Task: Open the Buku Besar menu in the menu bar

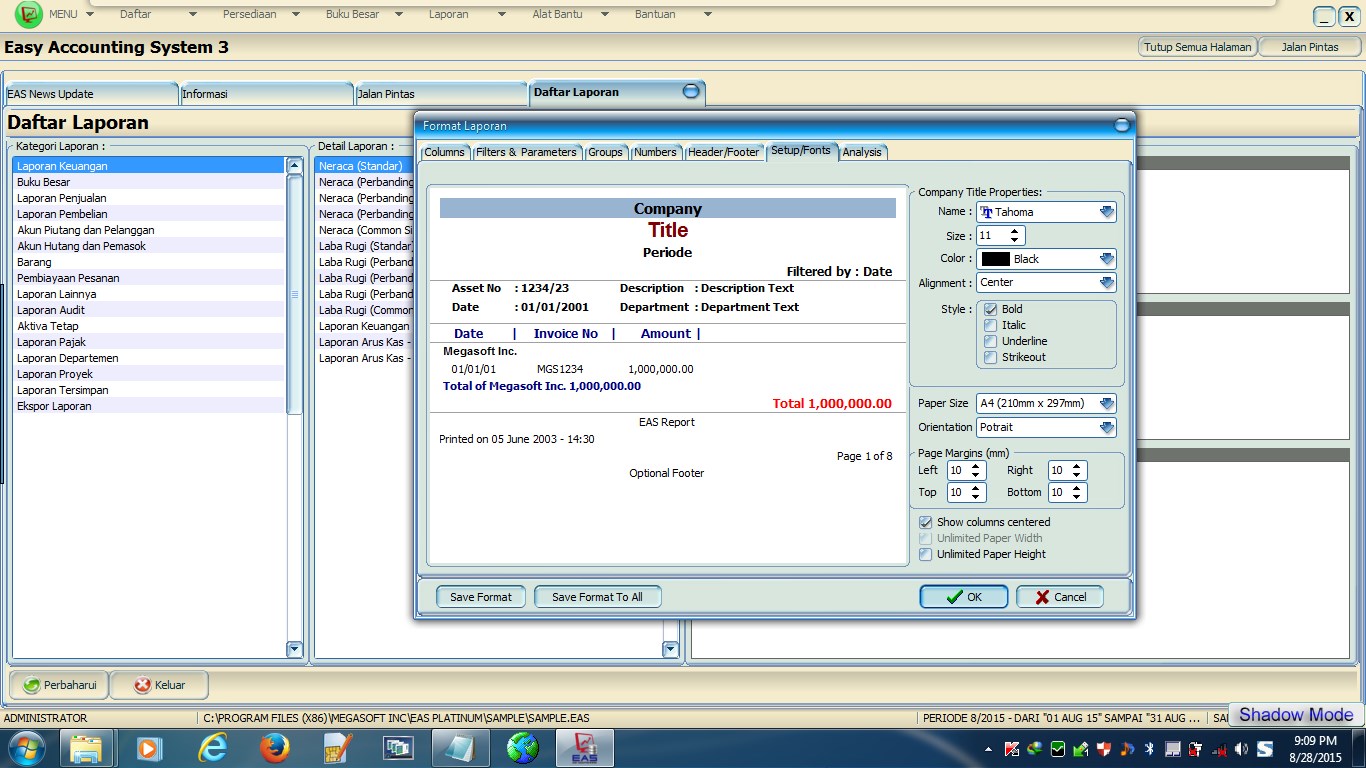Action: coord(352,14)
